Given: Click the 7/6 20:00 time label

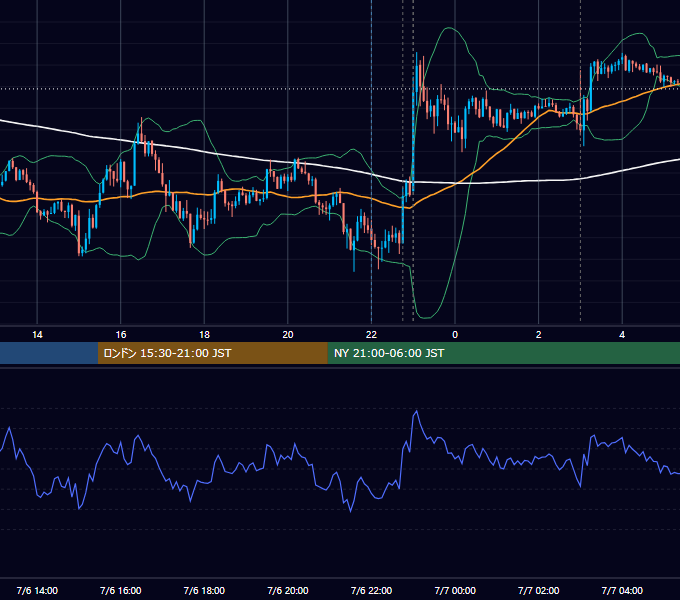Looking at the screenshot, I should tap(288, 590).
